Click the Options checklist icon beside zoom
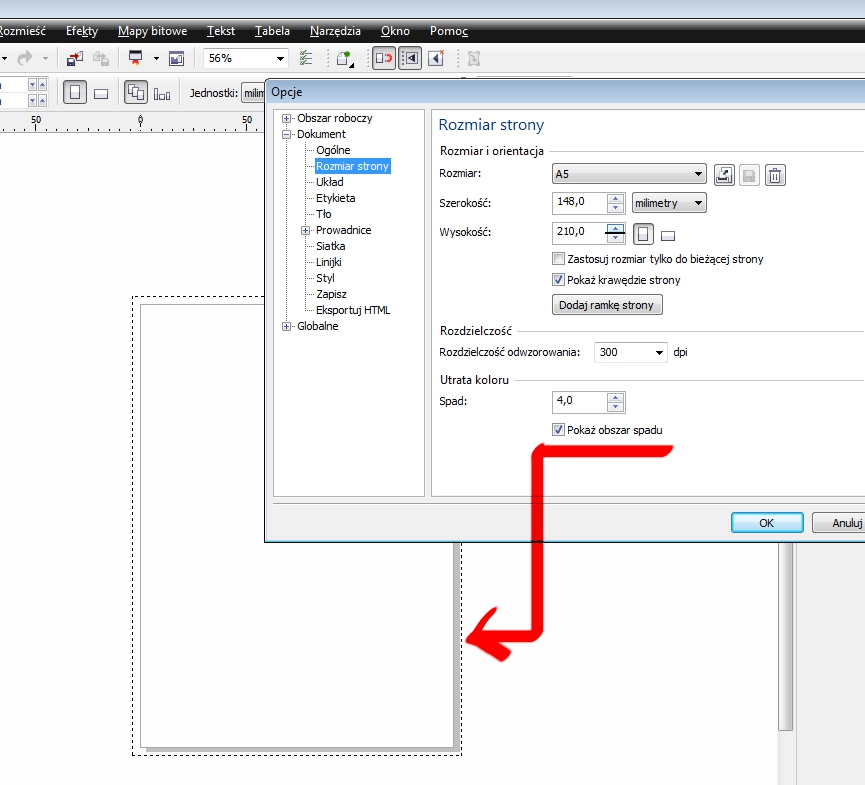Screen dimensions: 865x785 pyautogui.click(x=306, y=59)
